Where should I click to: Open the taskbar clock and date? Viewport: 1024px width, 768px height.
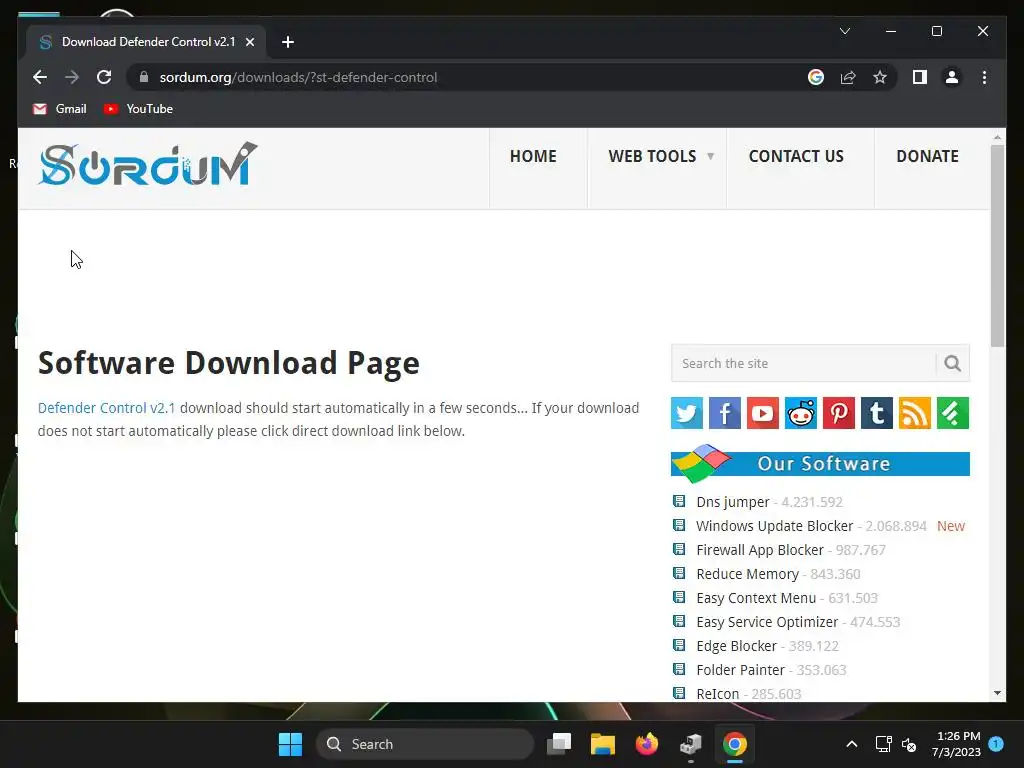956,744
